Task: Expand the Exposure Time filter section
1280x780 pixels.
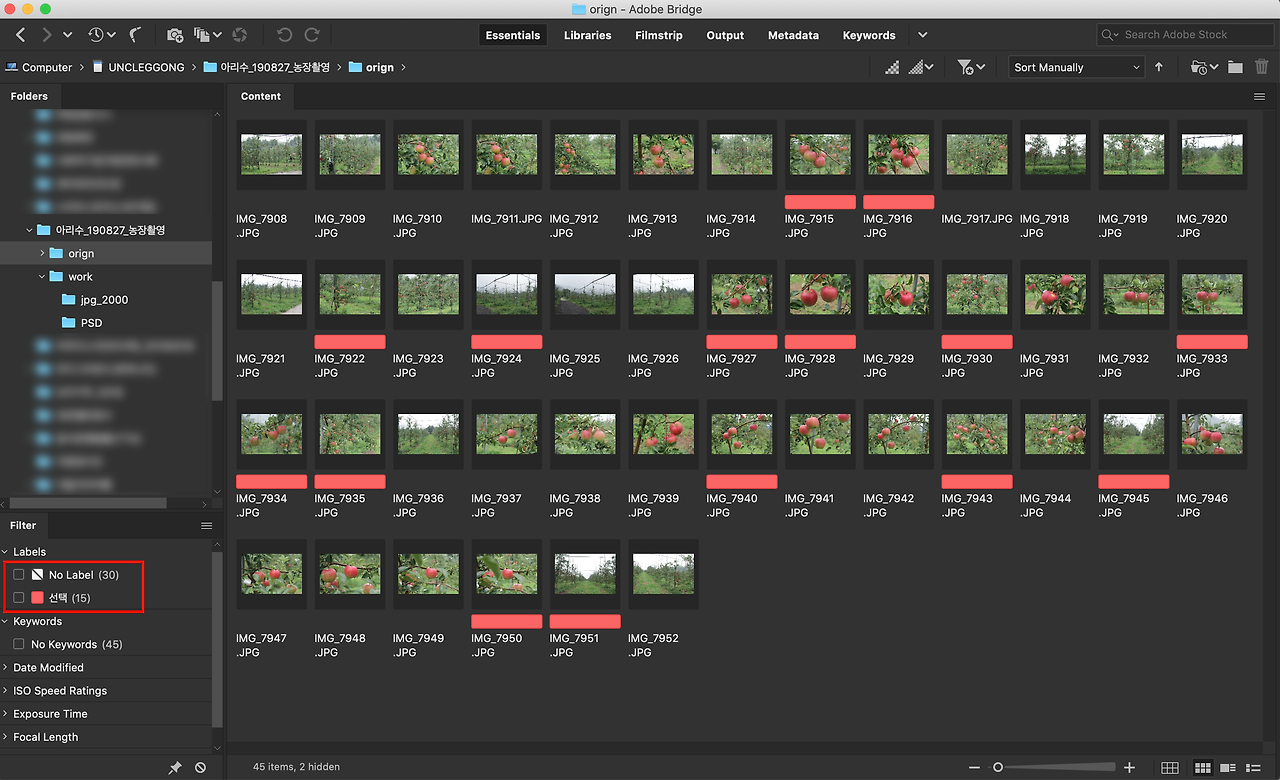Action: [x=5, y=714]
